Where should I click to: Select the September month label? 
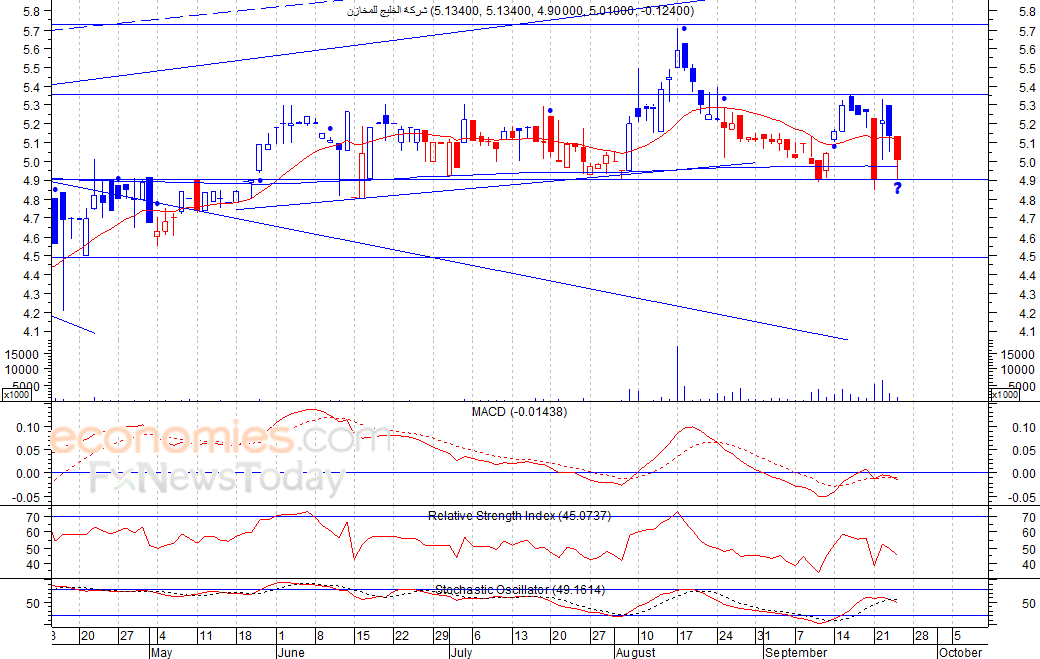pyautogui.click(x=795, y=652)
